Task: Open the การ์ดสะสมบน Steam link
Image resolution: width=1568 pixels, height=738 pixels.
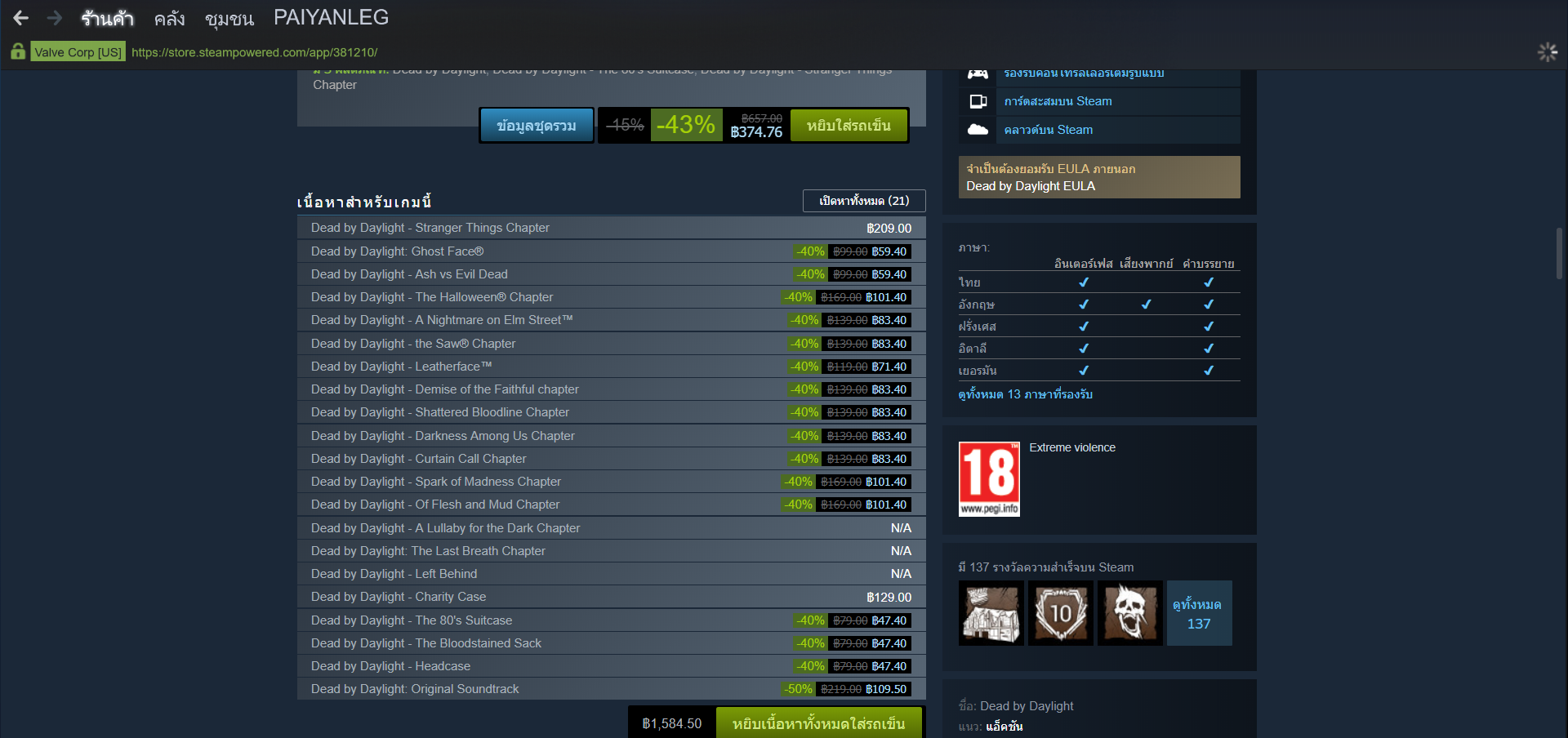Action: click(x=1058, y=101)
